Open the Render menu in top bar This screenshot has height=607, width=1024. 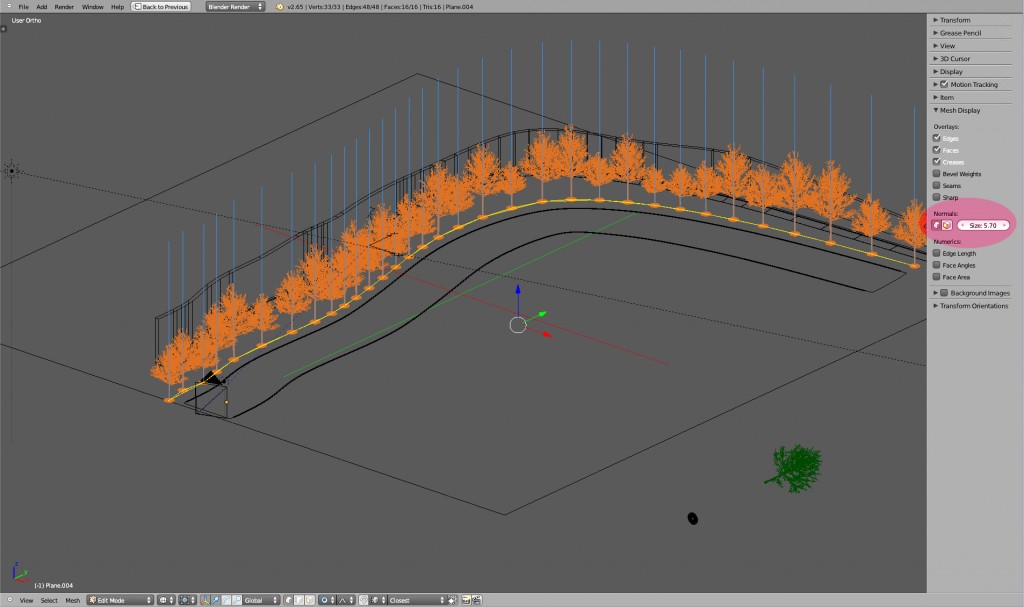pos(62,5)
